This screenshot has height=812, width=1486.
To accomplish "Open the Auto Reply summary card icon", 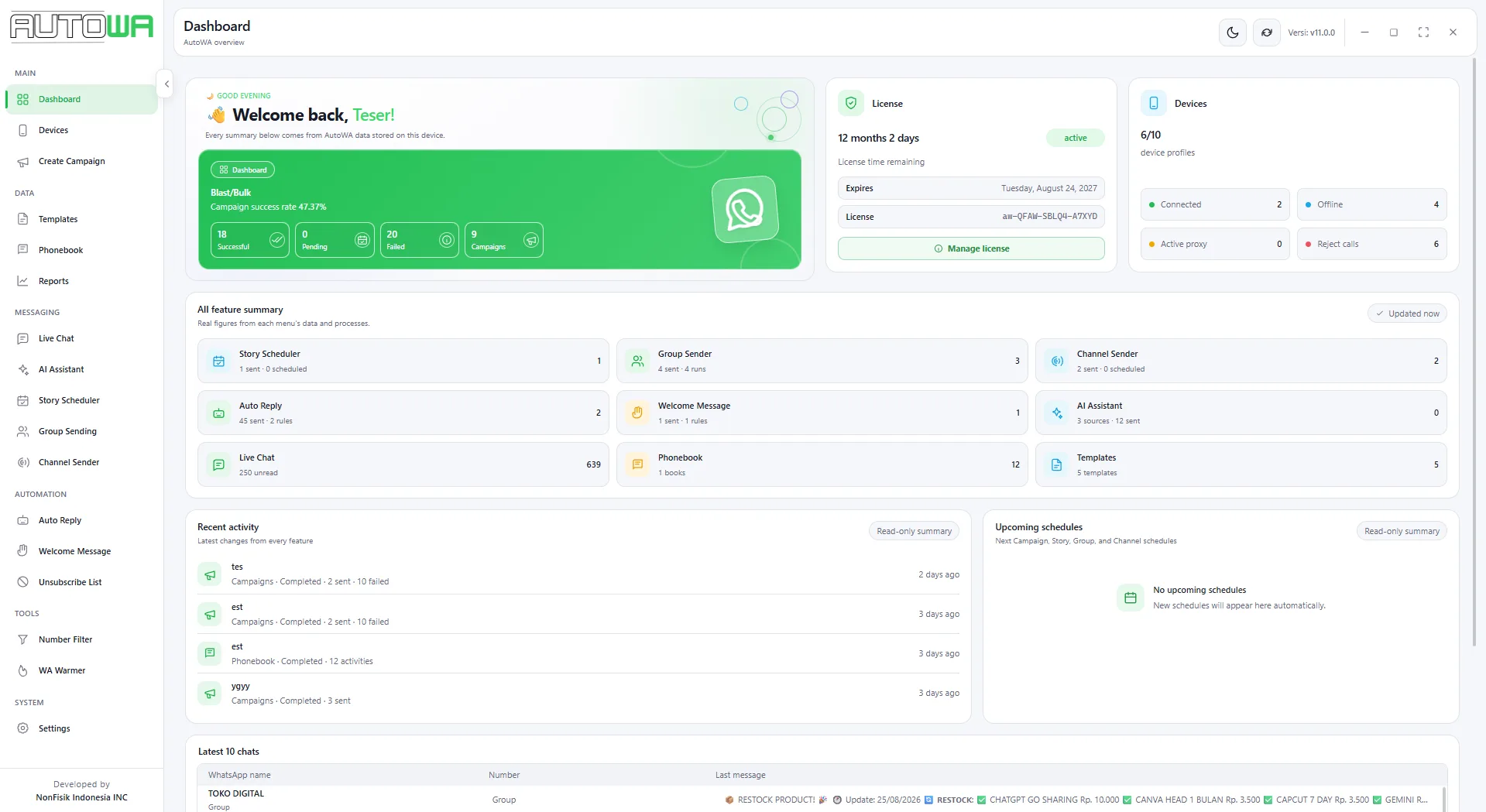I will click(x=218, y=413).
